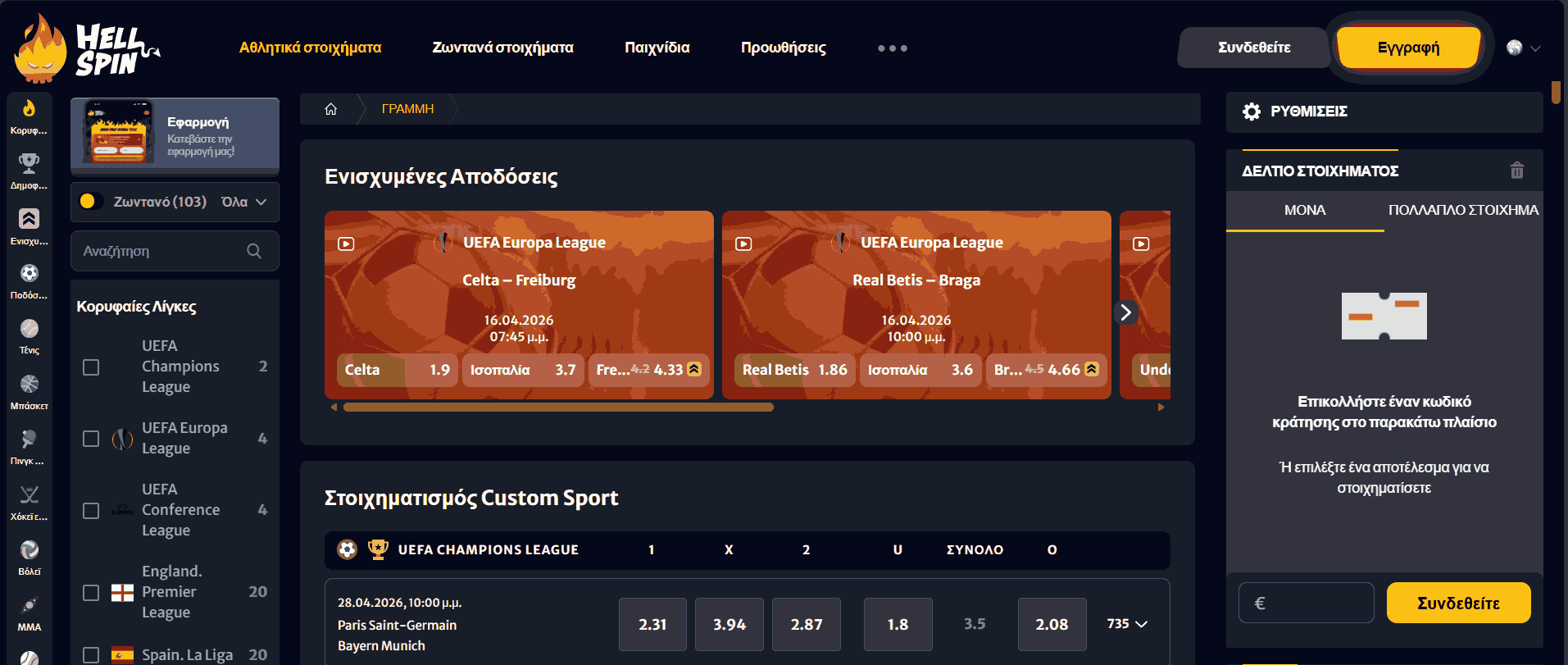This screenshot has height=665, width=1568.
Task: Select the basketball icon in sidebar
Action: (x=30, y=385)
